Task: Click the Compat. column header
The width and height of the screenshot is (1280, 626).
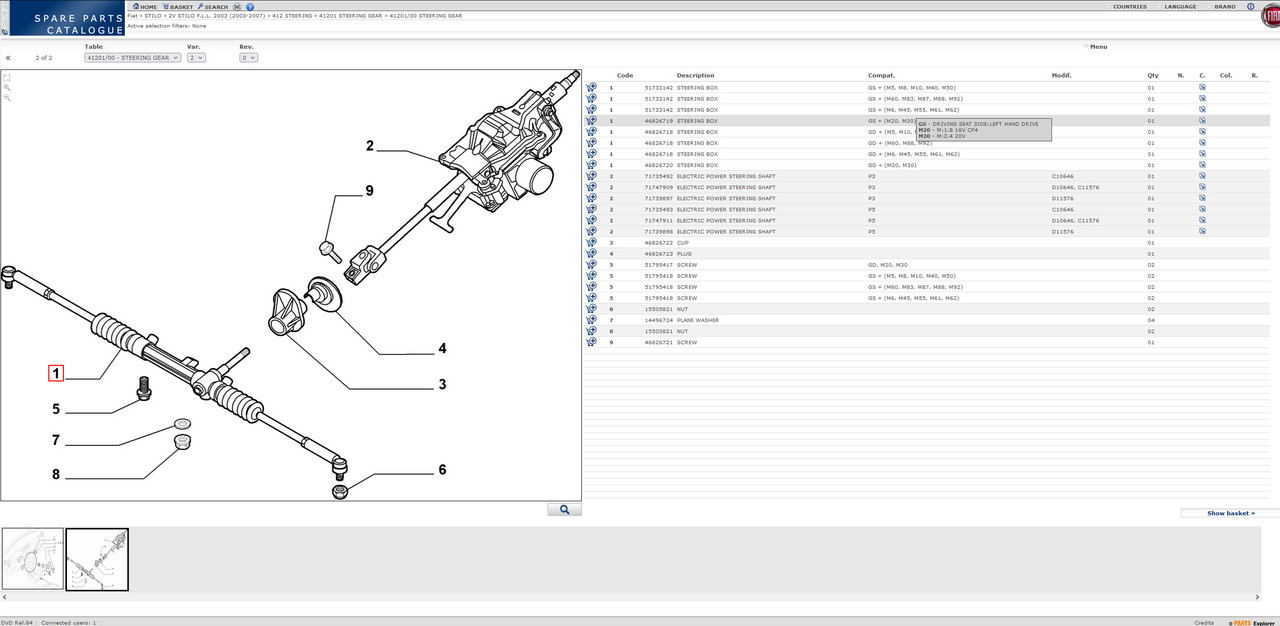Action: click(881, 75)
